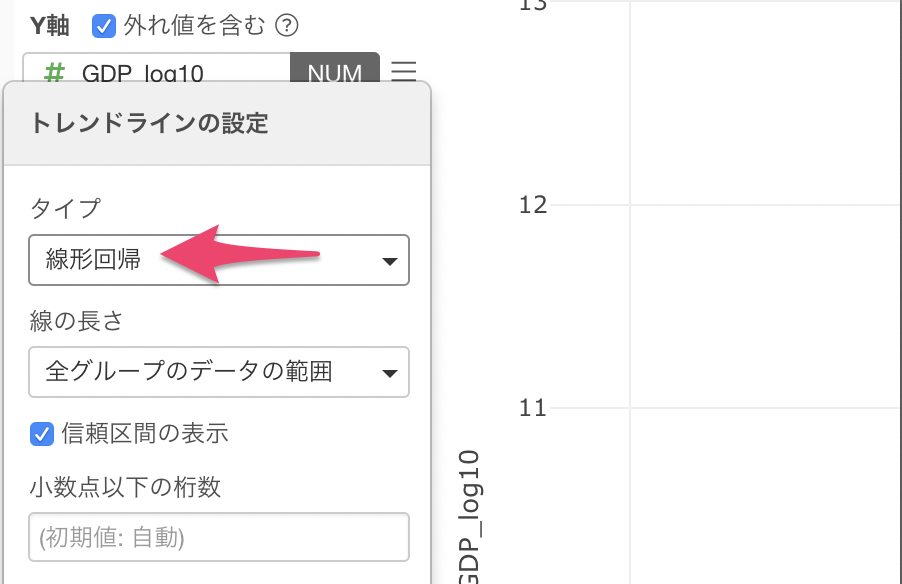The width and height of the screenshot is (902, 584).
Task: Open the Y-axis hamburger menu icon
Action: (403, 71)
